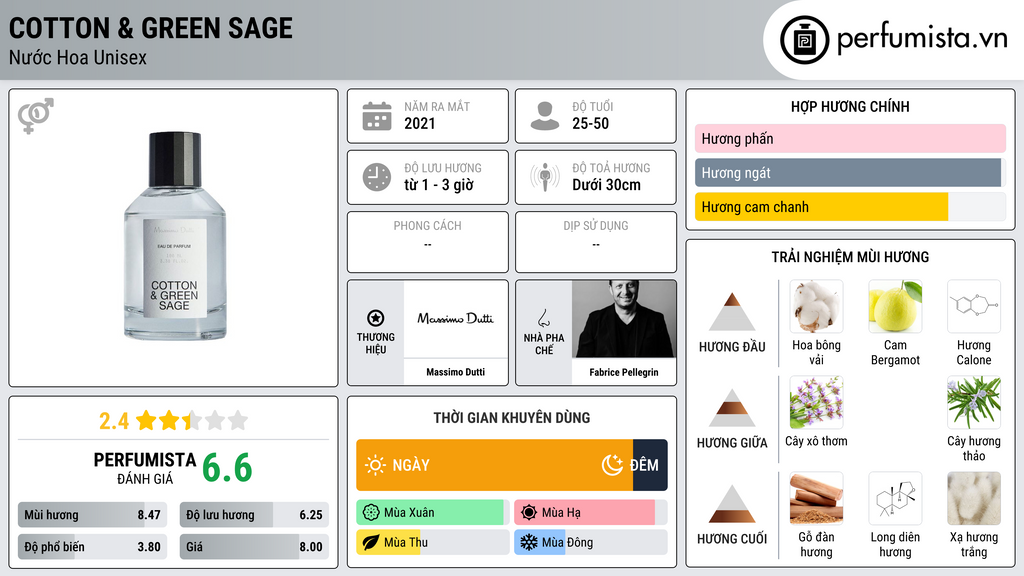Click the Massimo Dutti brand logo

(455, 319)
